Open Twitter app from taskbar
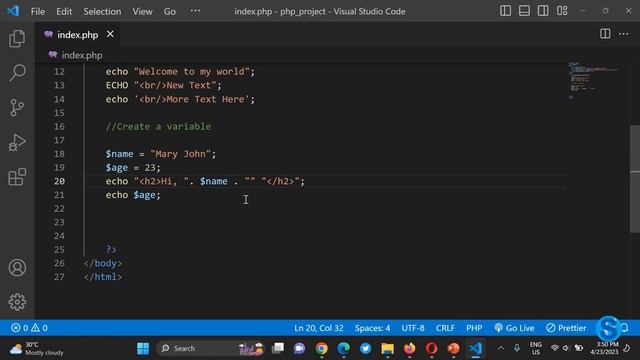Screen dimensions: 640x360 click(x=365, y=349)
